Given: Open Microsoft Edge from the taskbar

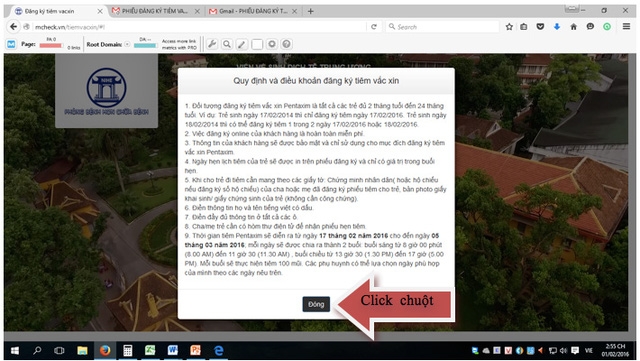Looking at the screenshot, I should coord(218,350).
